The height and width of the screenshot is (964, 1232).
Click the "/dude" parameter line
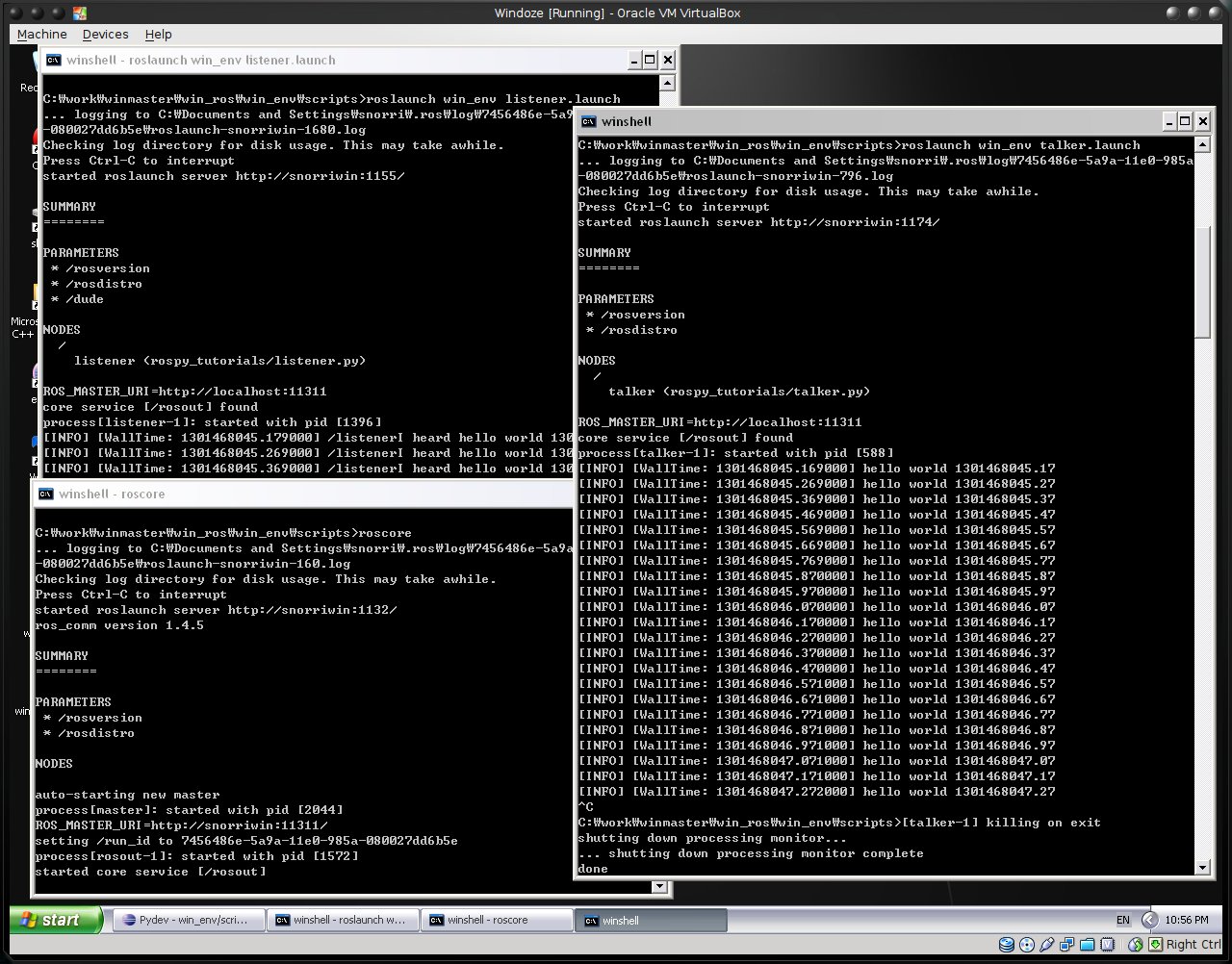click(77, 299)
